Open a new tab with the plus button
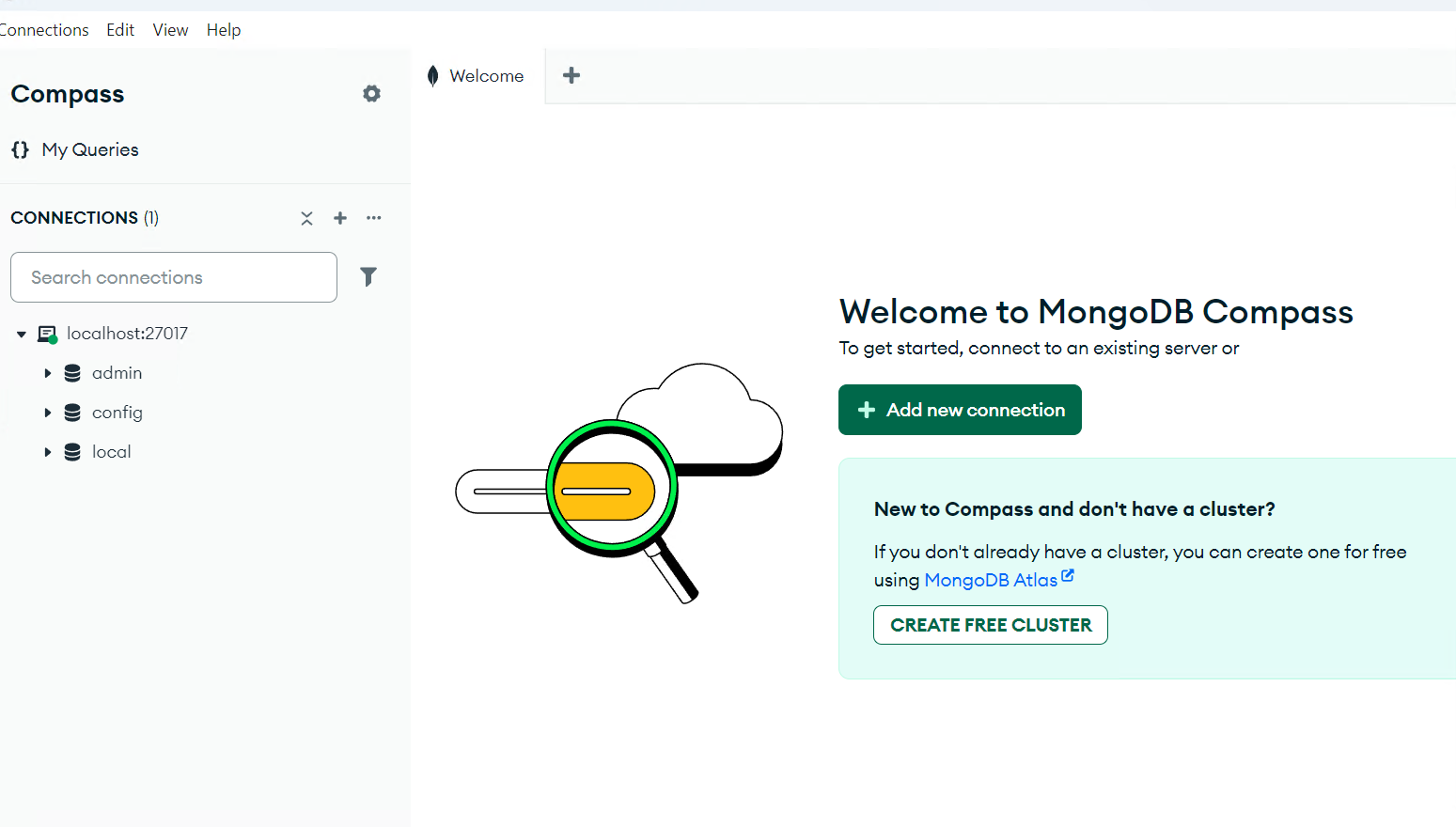This screenshot has height=827, width=1456. pos(571,75)
